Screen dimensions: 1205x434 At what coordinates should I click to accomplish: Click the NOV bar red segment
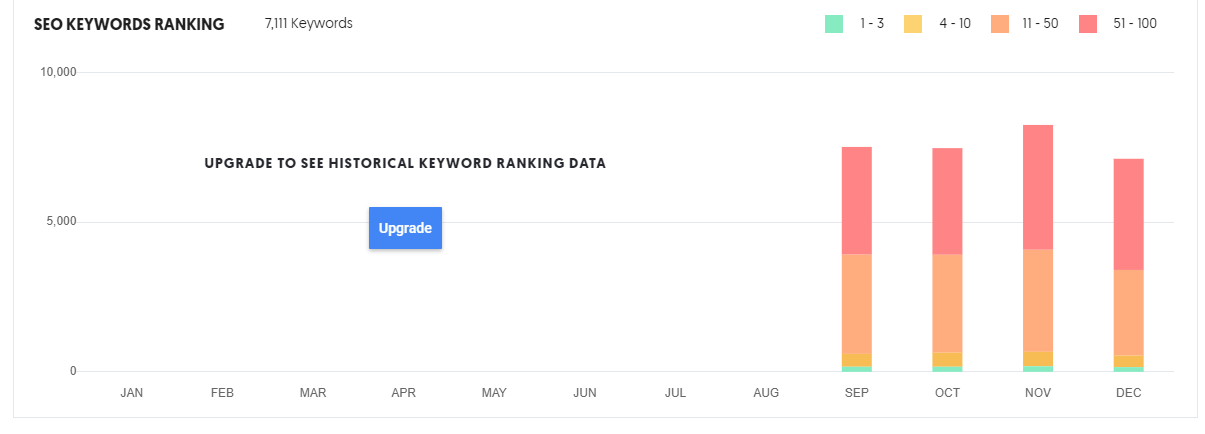point(1038,187)
